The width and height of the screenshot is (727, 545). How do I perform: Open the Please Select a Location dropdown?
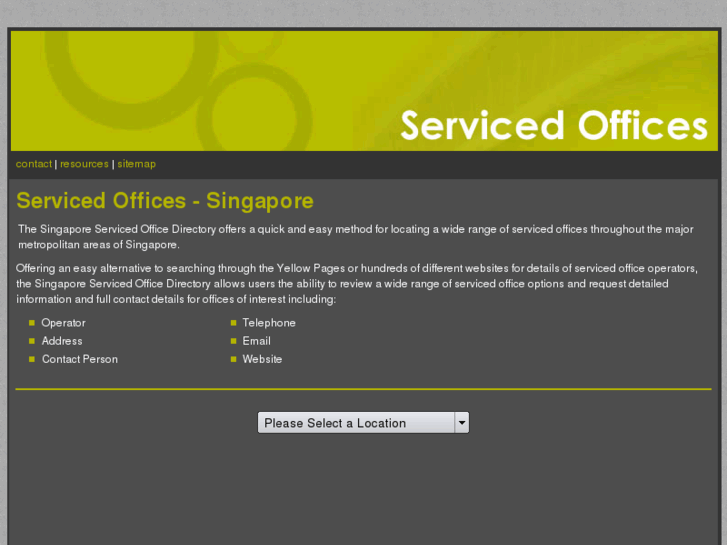tap(363, 423)
